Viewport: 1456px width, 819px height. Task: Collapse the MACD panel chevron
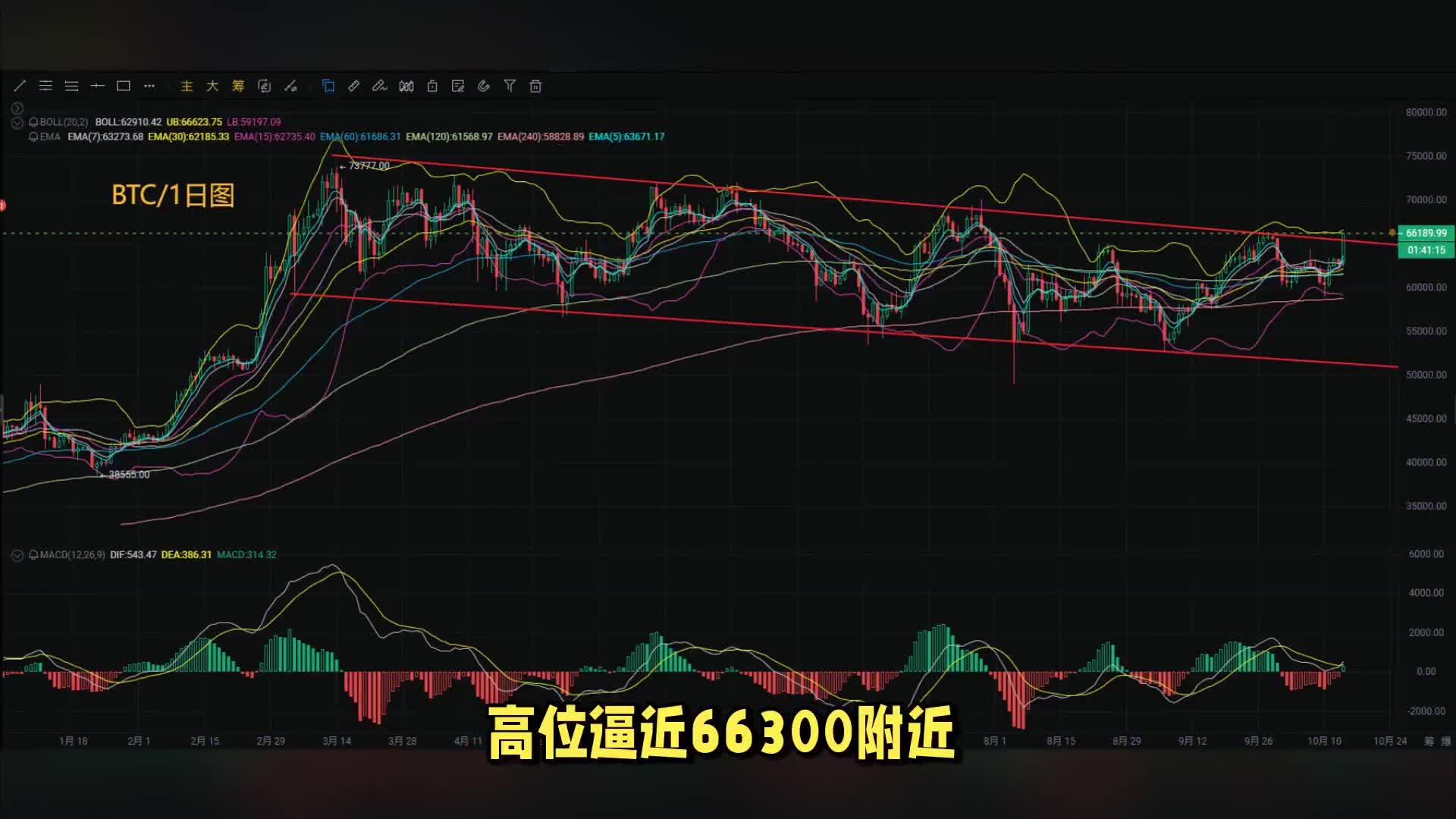(x=17, y=556)
